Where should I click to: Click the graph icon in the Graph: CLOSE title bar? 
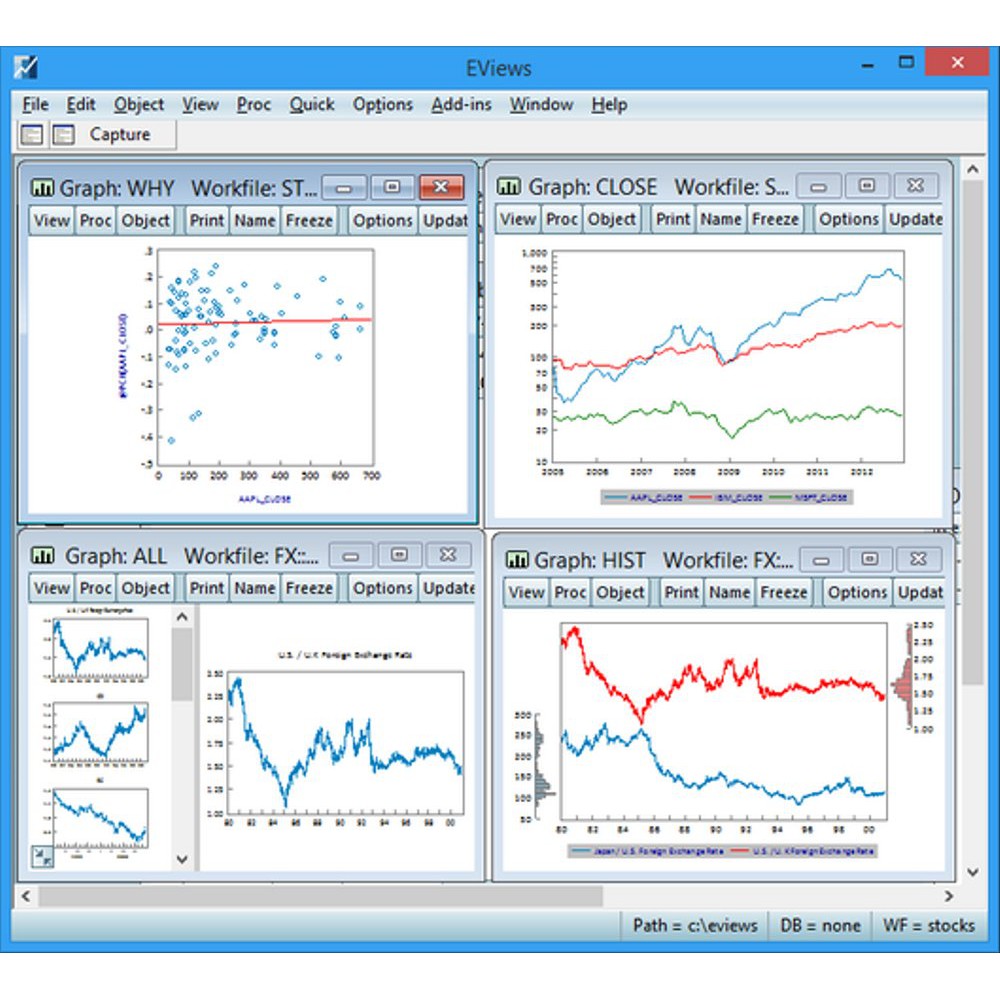[509, 186]
